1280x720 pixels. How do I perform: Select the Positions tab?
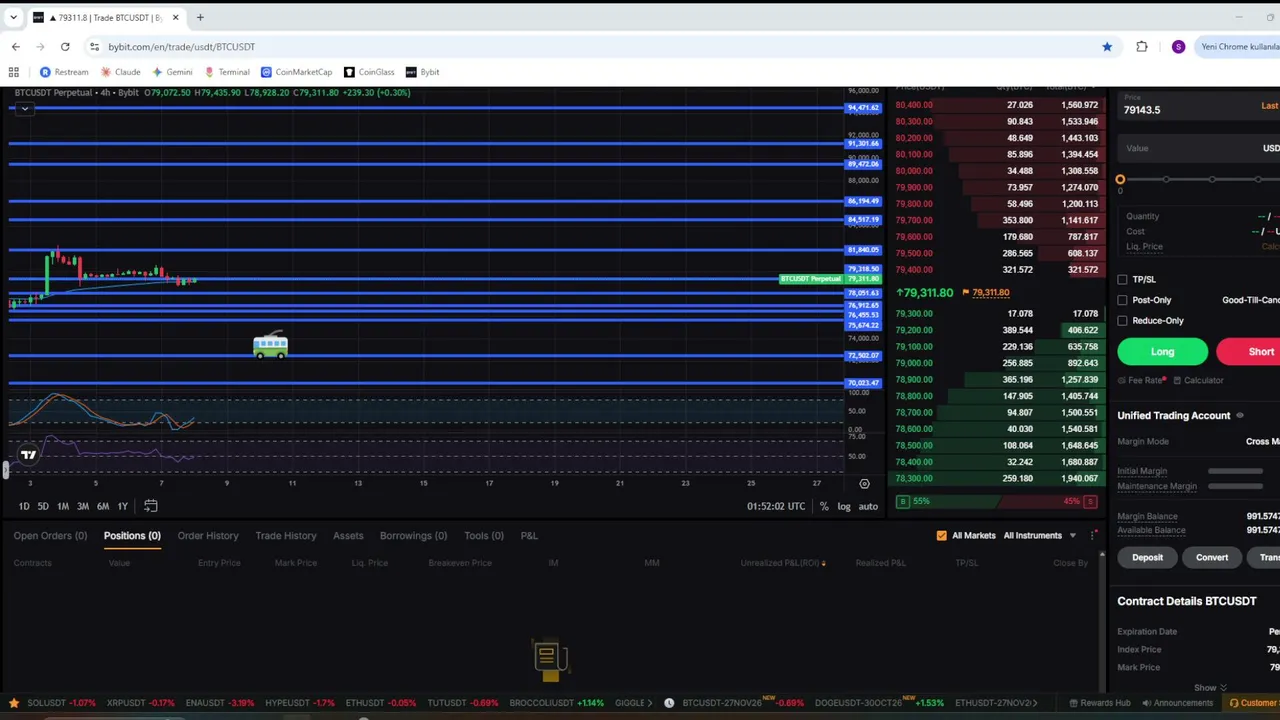132,535
